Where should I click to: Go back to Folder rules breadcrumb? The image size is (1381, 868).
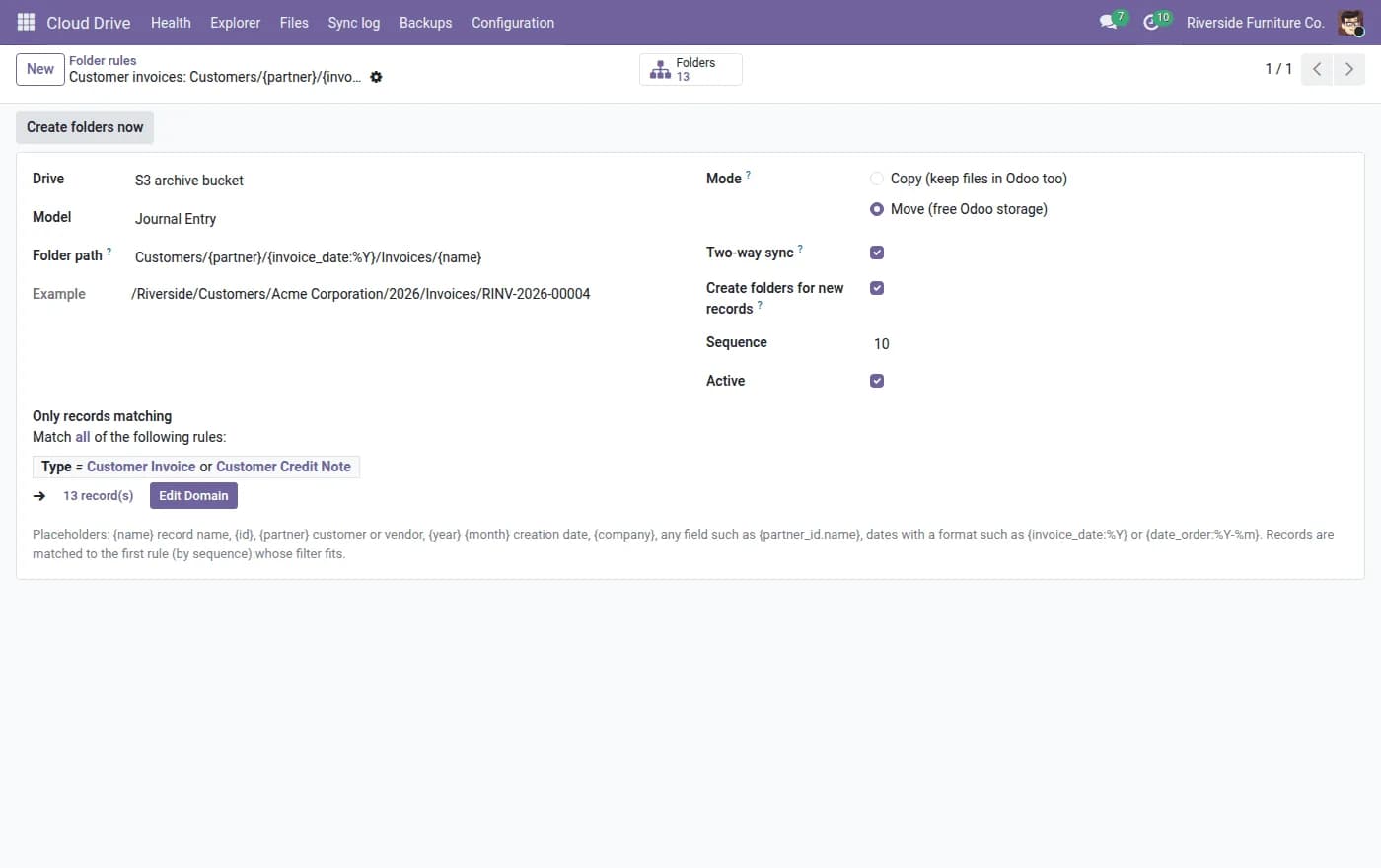[103, 60]
